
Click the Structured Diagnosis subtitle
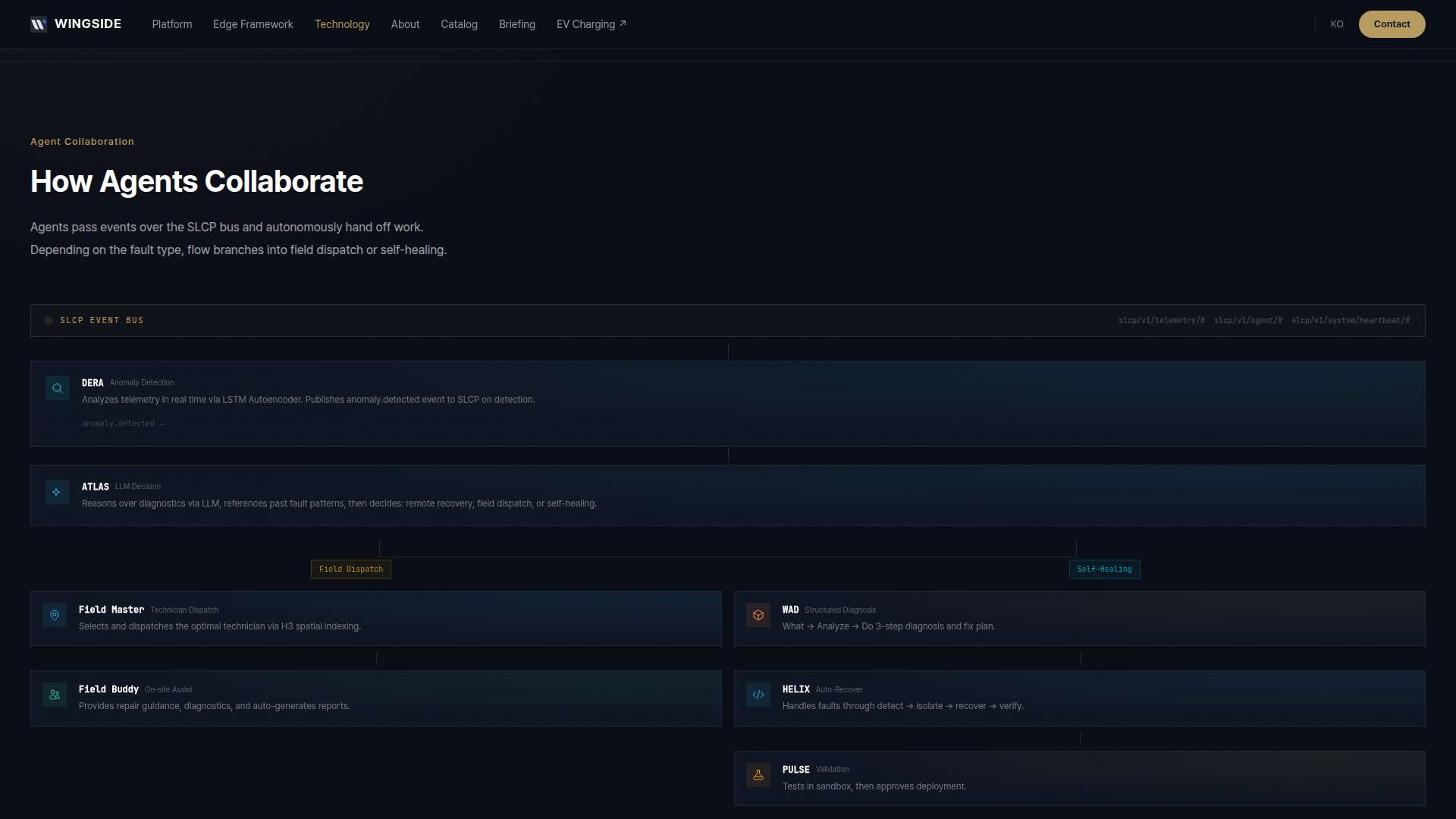(x=840, y=610)
